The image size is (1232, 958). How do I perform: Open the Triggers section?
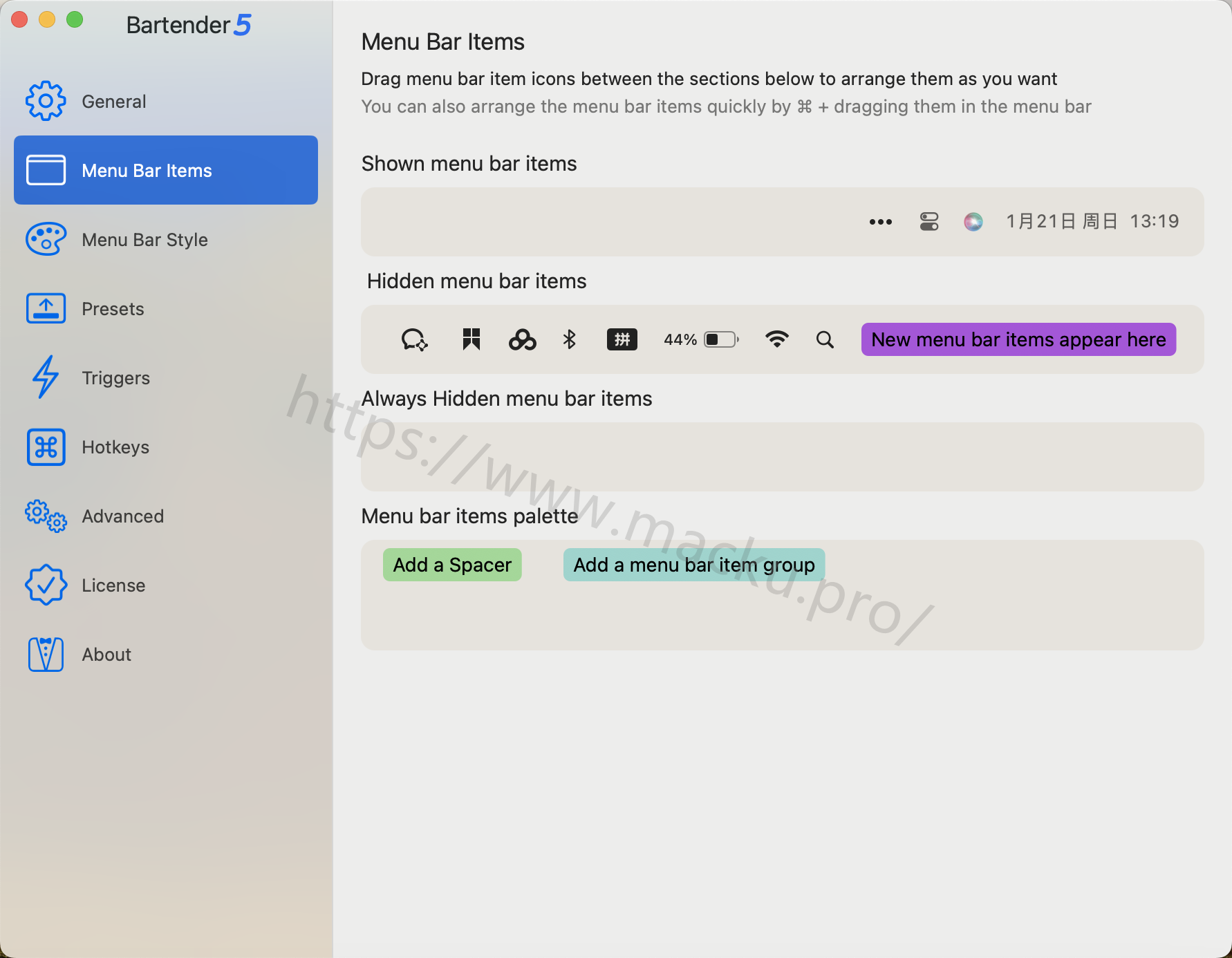pos(166,378)
